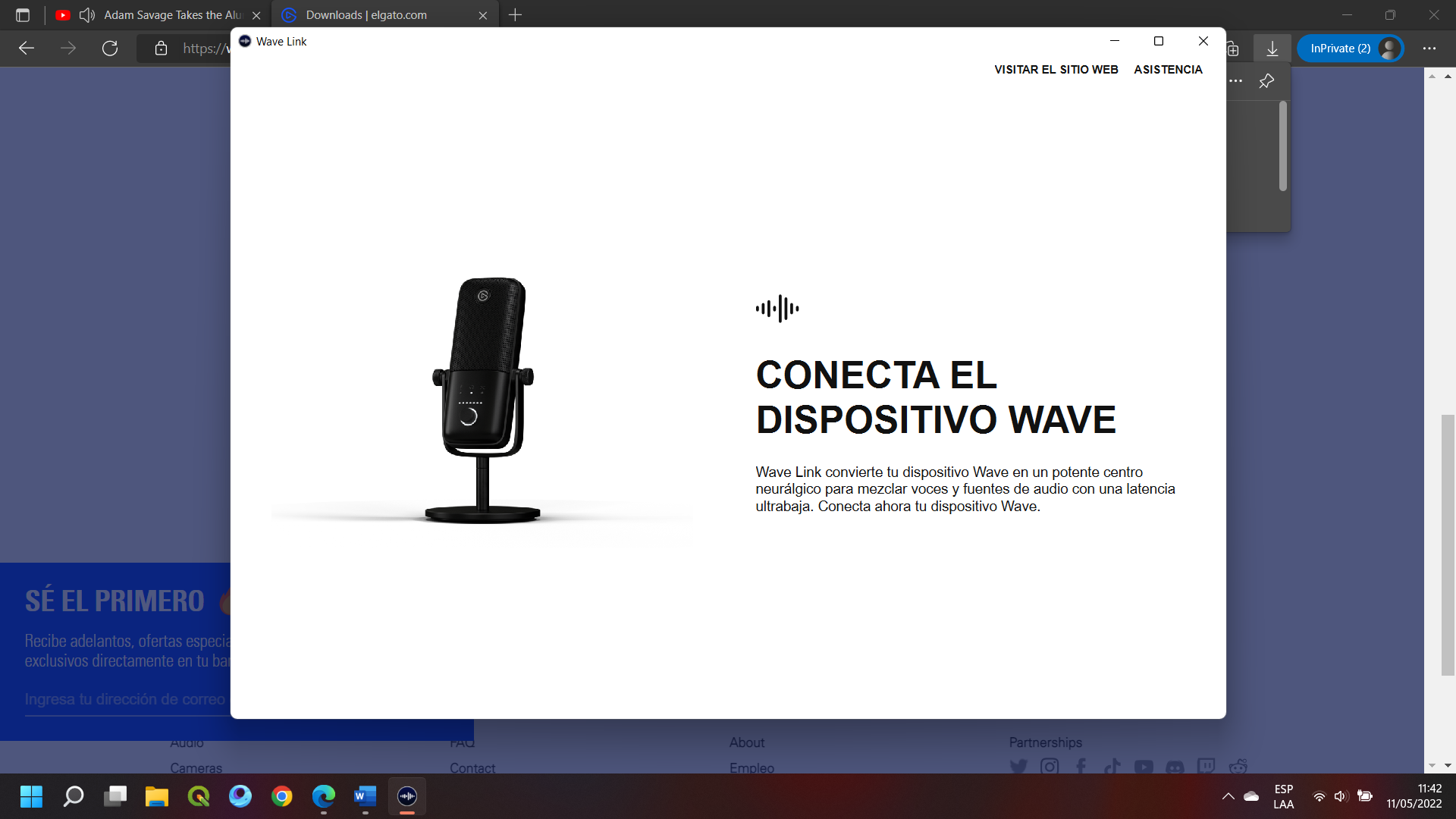Open File Explorer from taskbar
Viewport: 1456px width, 819px height.
coord(157,795)
